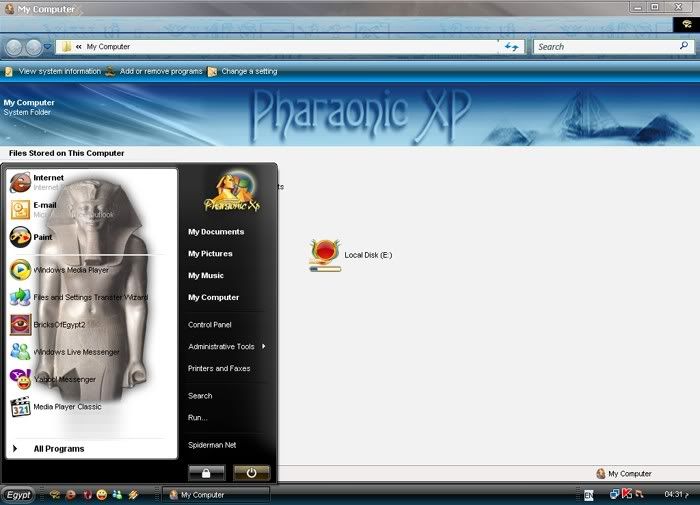Click first gold quick launch icon
Image resolution: width=700 pixels, height=505 pixels.
[55, 495]
